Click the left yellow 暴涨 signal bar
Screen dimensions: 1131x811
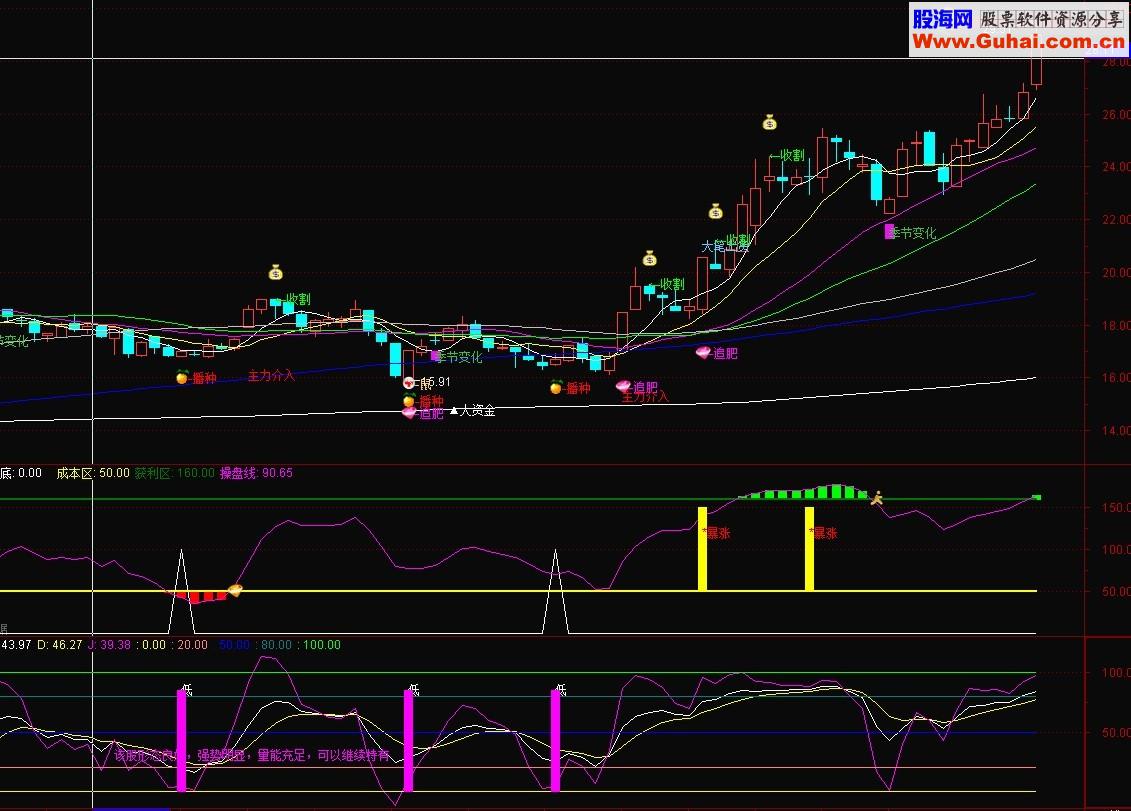(x=703, y=548)
